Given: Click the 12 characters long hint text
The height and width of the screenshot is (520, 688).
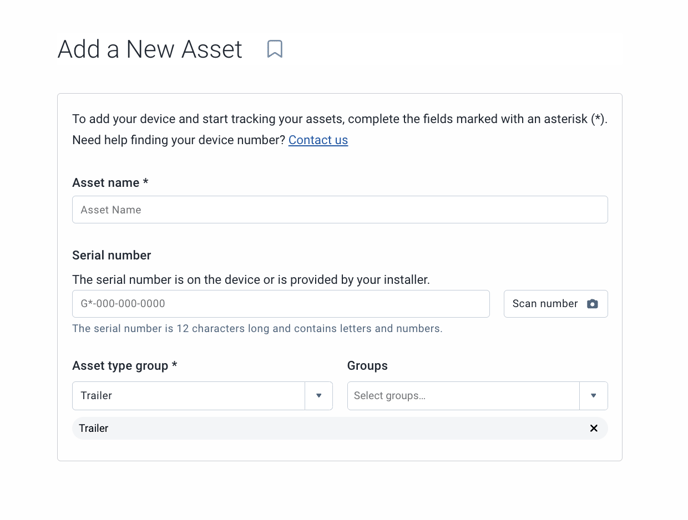Looking at the screenshot, I should pyautogui.click(x=257, y=329).
